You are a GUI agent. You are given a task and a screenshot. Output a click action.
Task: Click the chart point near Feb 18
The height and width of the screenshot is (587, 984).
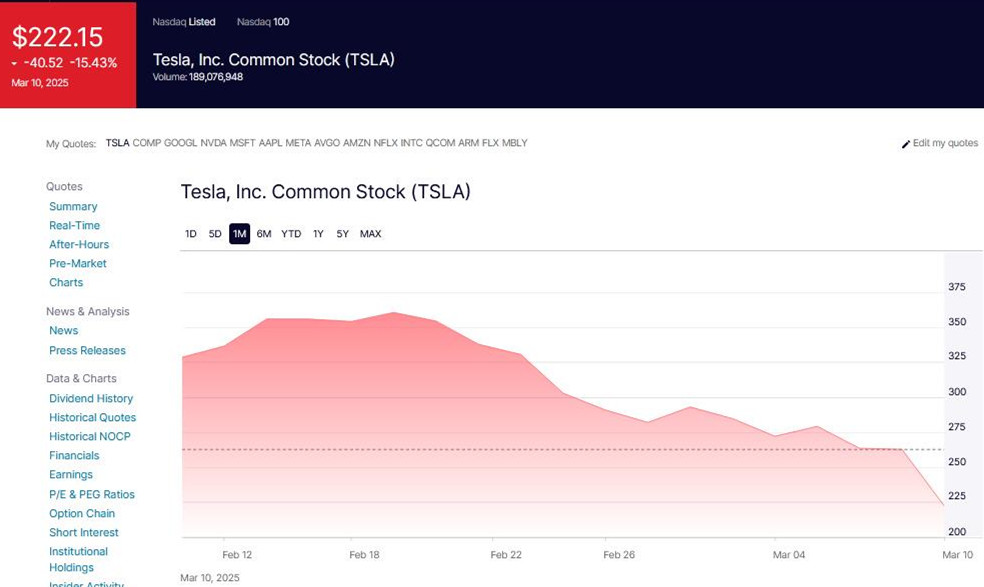[365, 318]
